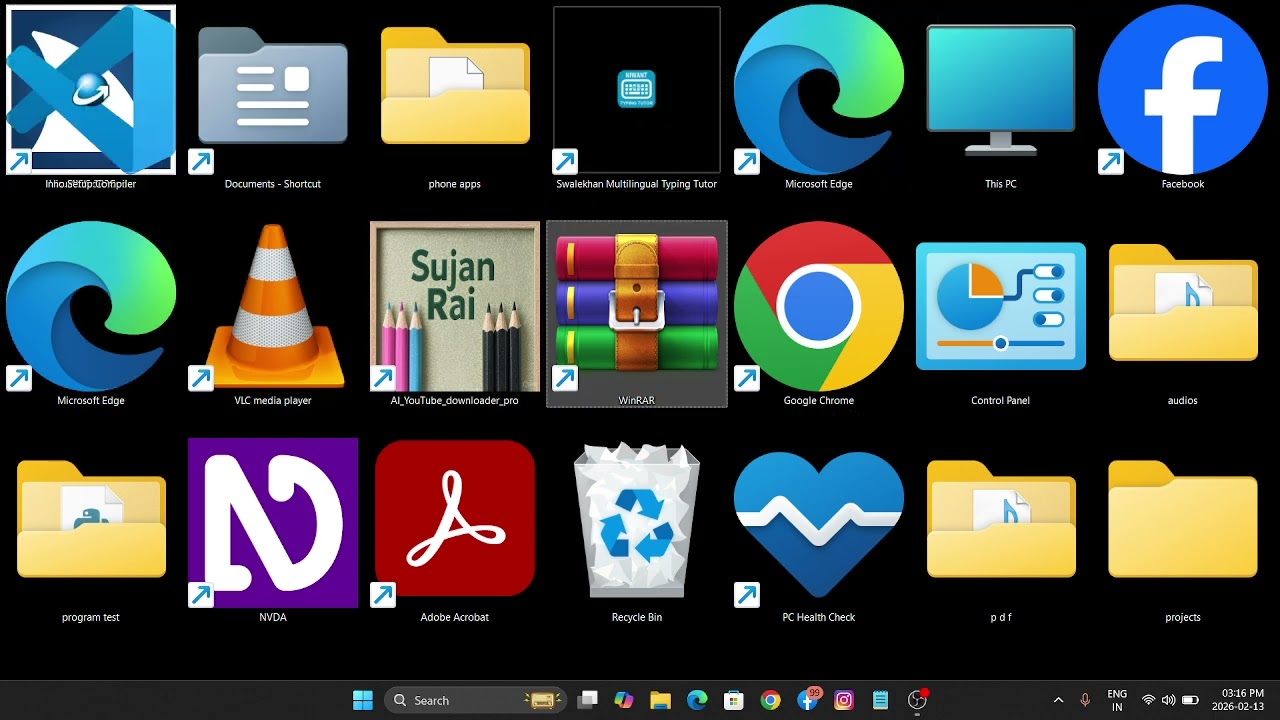
Task: Open Microsoft Edge in the taskbar
Action: (697, 700)
